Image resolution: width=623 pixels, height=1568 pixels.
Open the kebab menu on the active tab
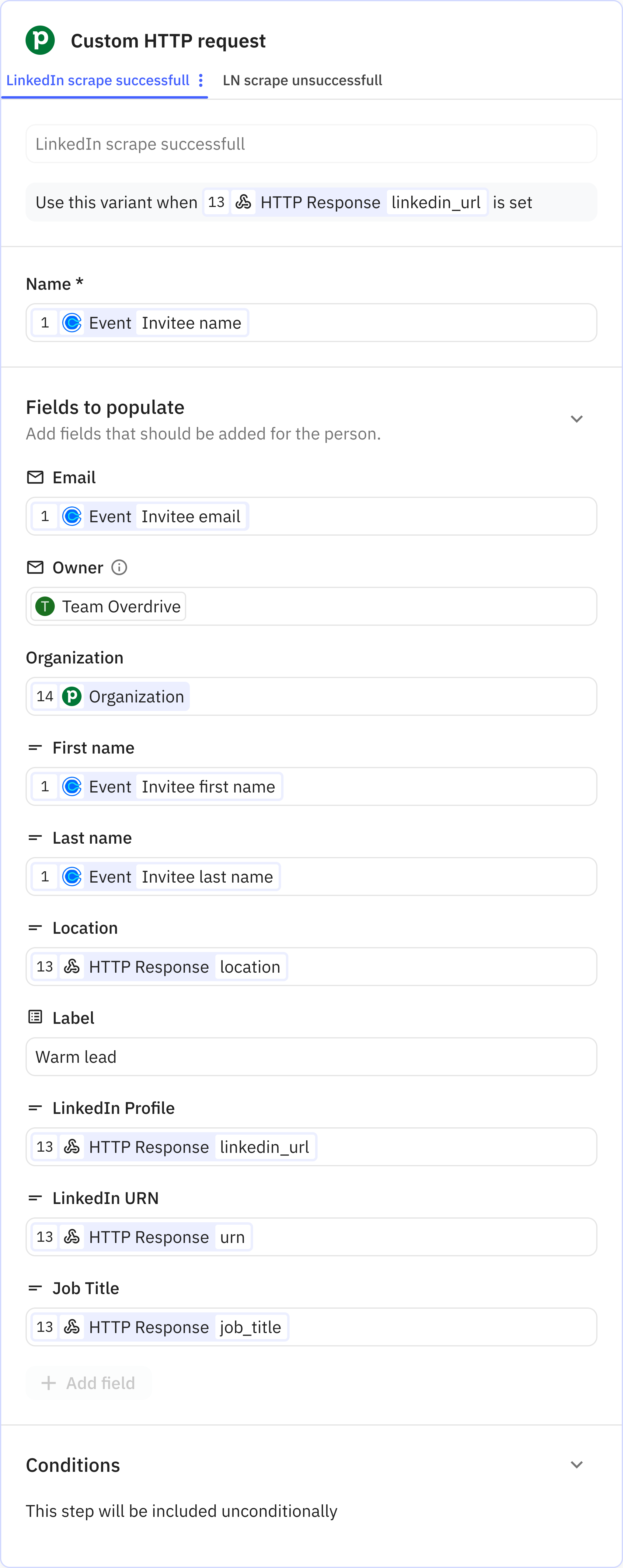pyautogui.click(x=201, y=80)
